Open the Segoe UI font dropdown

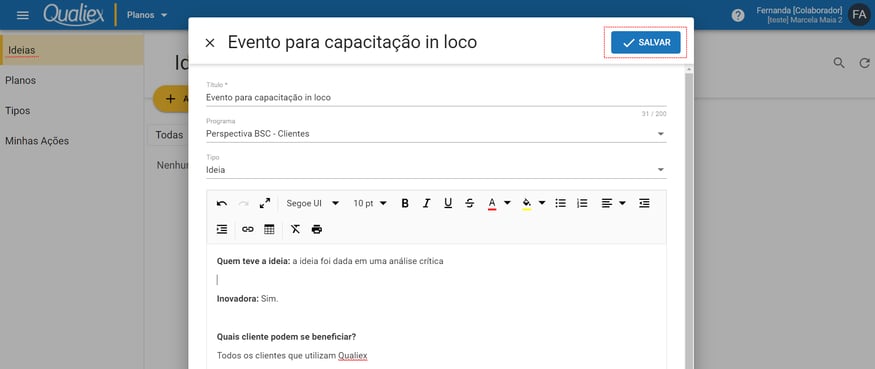[x=312, y=203]
